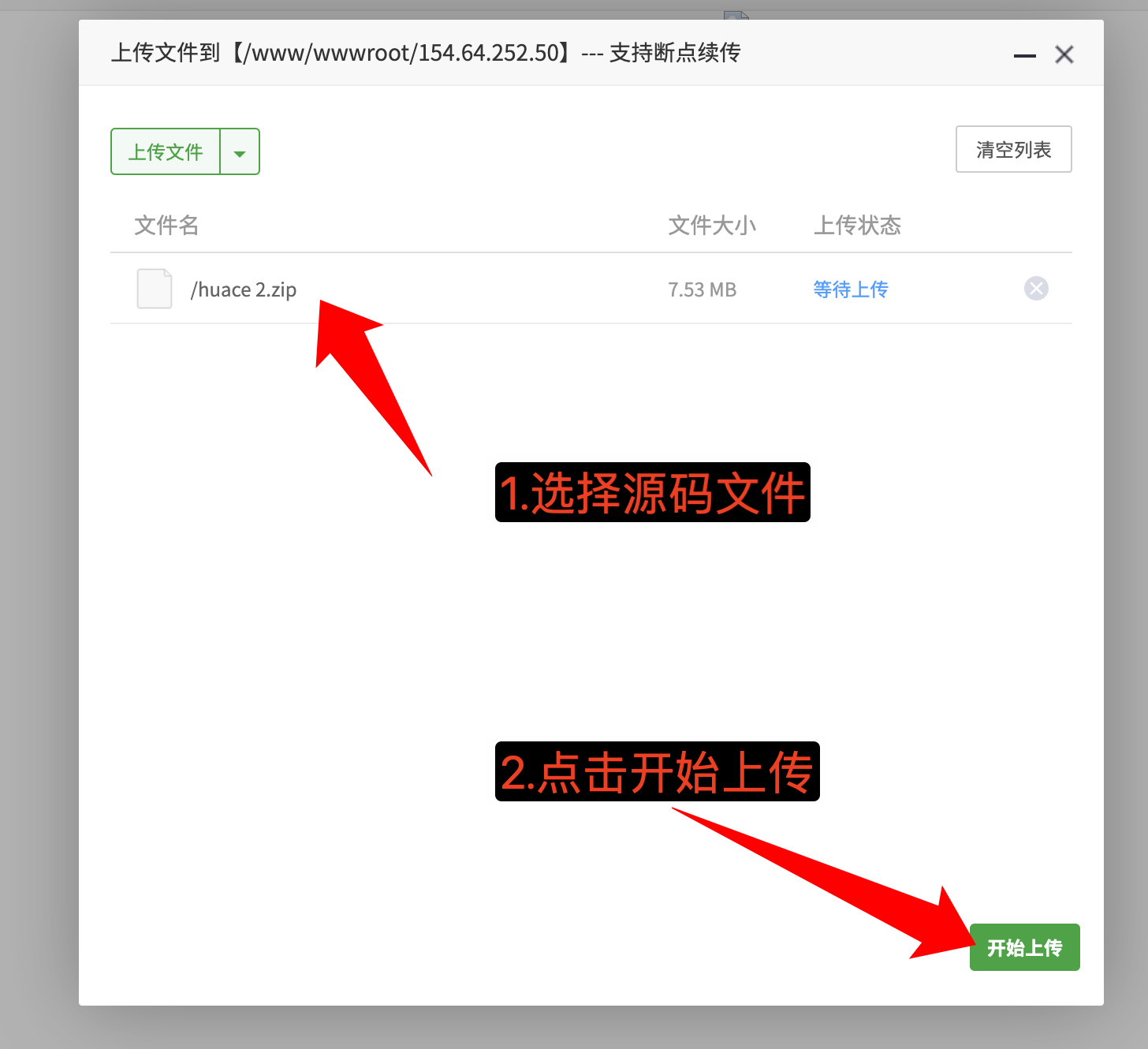
Task: Click the 上传状态 column header
Action: tap(857, 226)
